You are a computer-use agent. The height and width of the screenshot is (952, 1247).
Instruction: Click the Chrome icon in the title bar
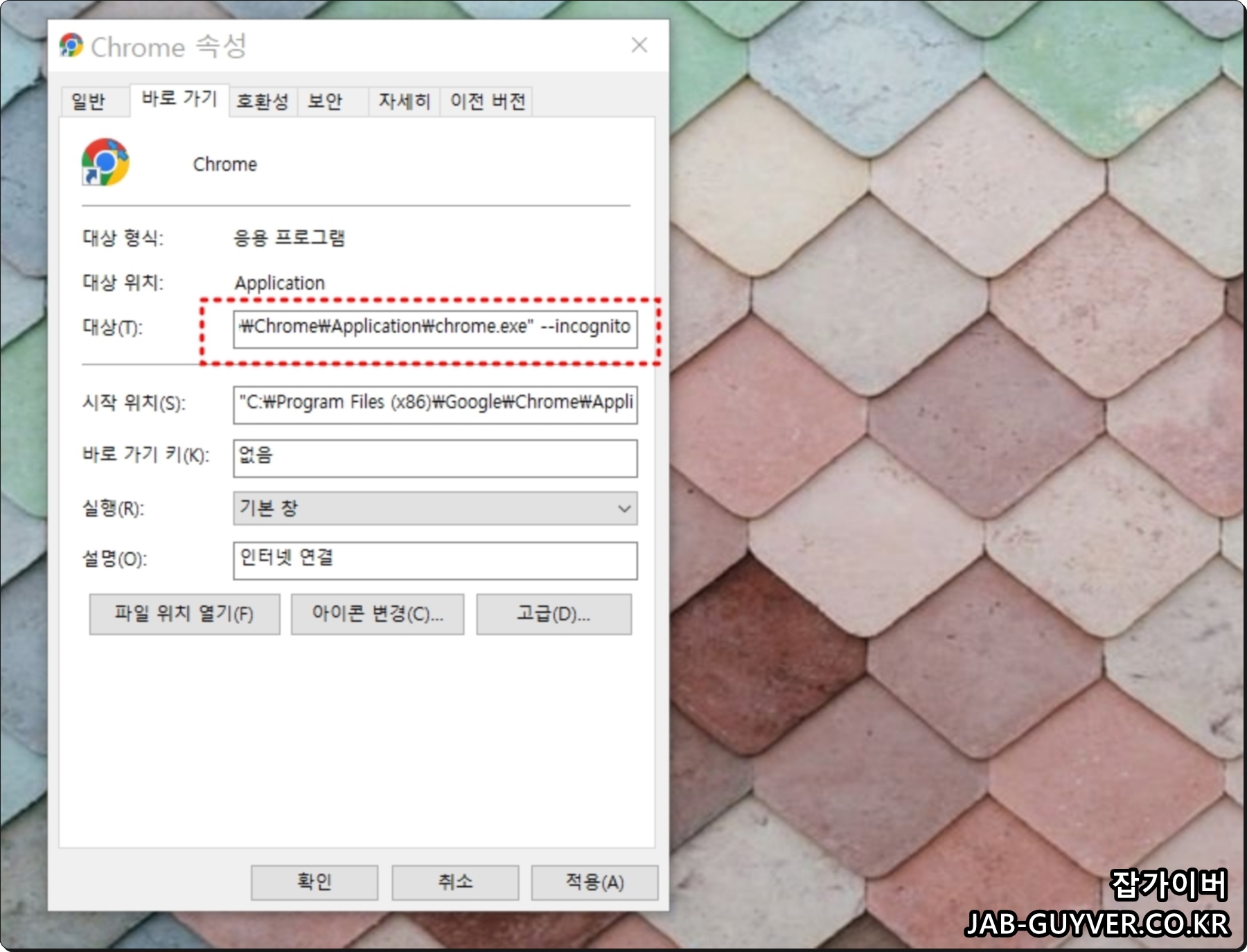coord(71,46)
